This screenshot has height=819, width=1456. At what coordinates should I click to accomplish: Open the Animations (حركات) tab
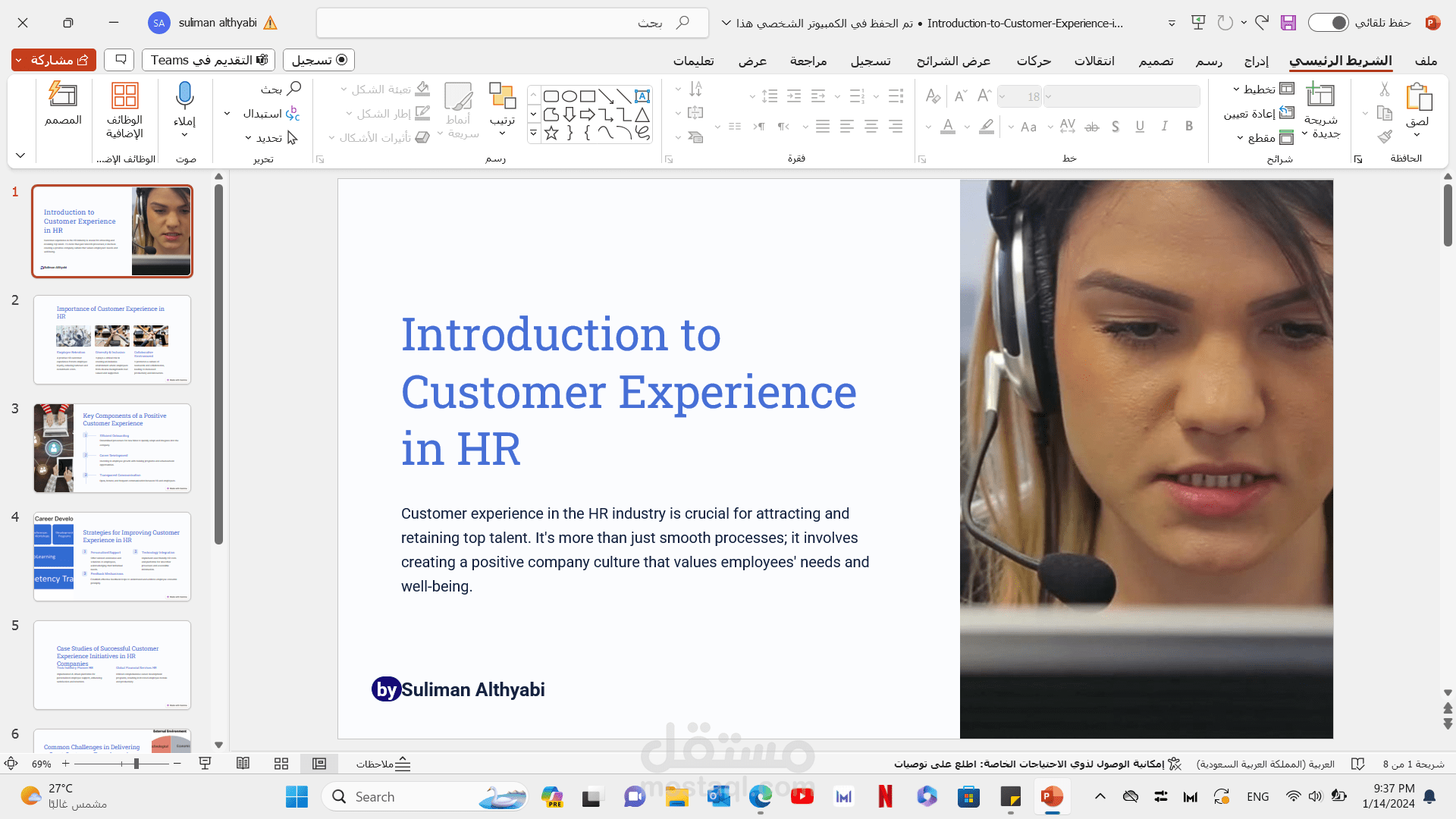(x=1034, y=61)
